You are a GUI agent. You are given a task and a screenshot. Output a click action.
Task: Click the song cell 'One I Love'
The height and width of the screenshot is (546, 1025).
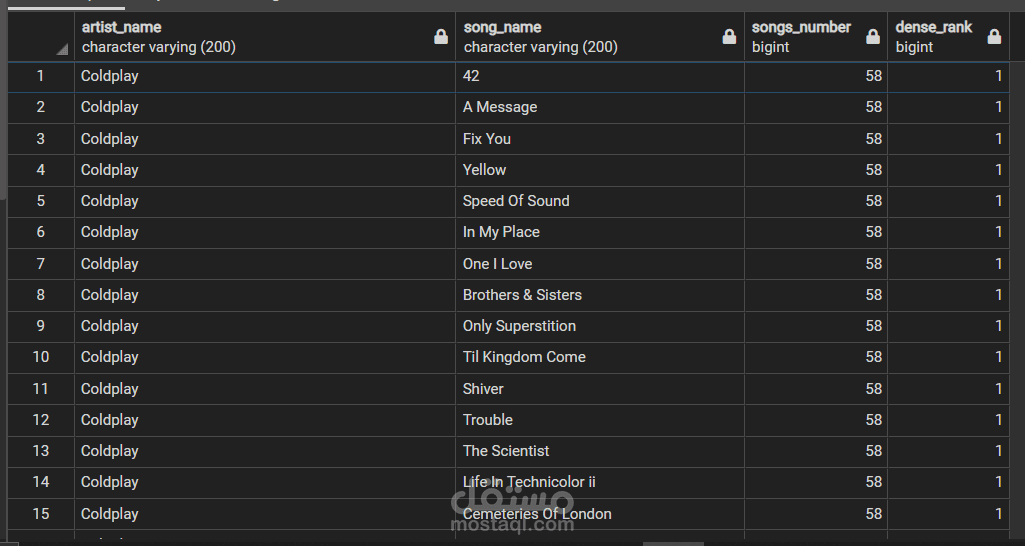[599, 264]
